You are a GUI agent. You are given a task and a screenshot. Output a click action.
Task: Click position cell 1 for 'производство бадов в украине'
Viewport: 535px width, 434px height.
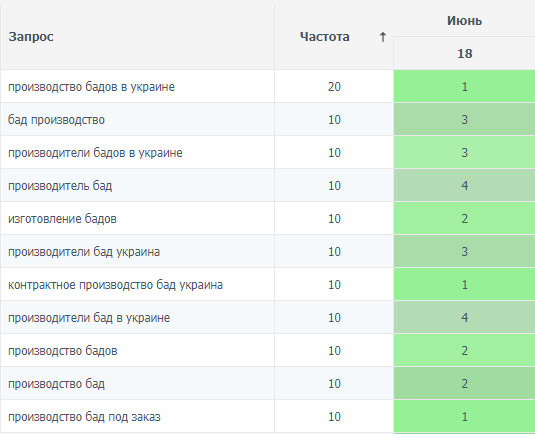click(464, 87)
